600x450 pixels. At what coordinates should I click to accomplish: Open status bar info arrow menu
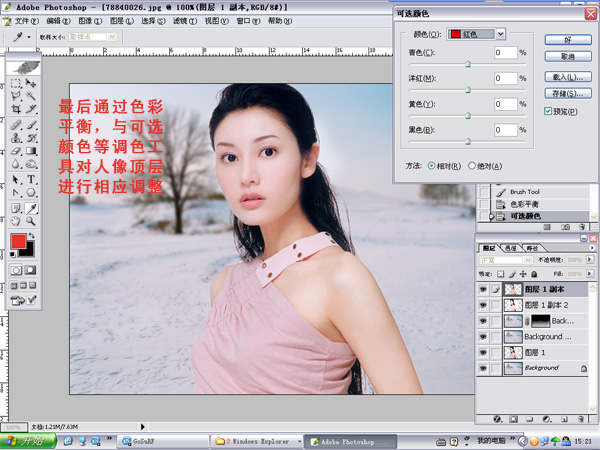pos(142,426)
